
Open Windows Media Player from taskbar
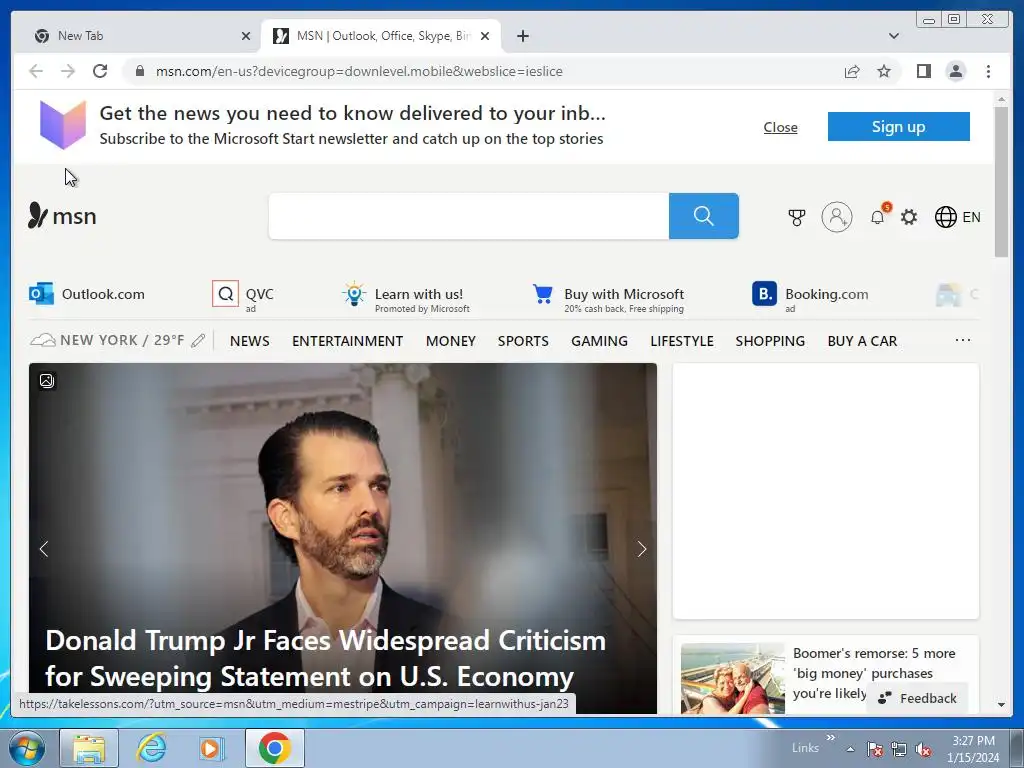(x=211, y=748)
